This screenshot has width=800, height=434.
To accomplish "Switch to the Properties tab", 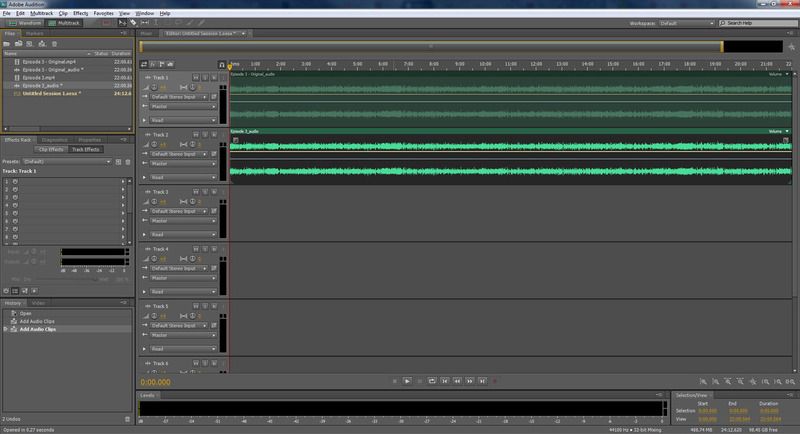I will (x=90, y=140).
